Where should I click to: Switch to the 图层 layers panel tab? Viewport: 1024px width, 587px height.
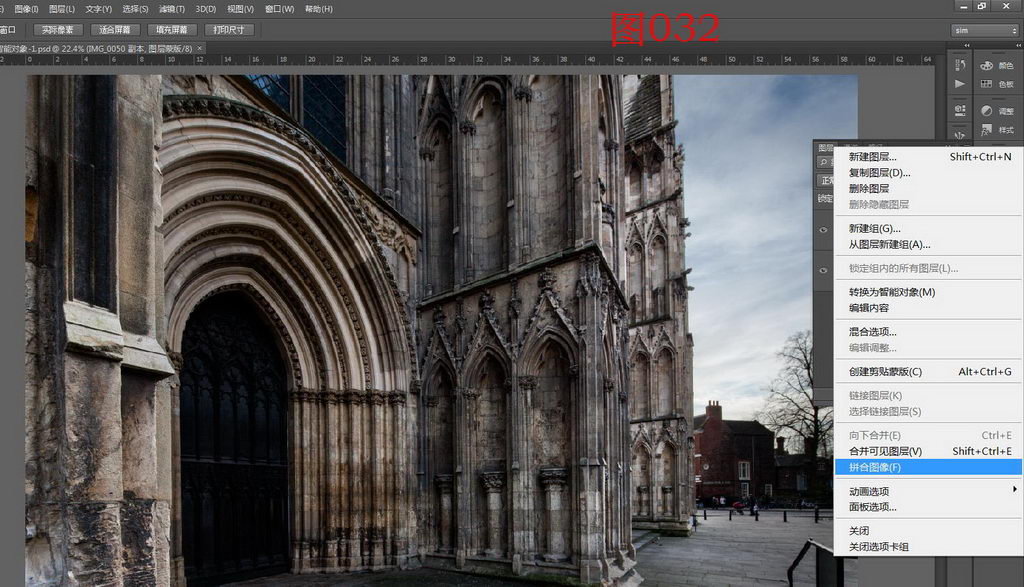(x=826, y=148)
